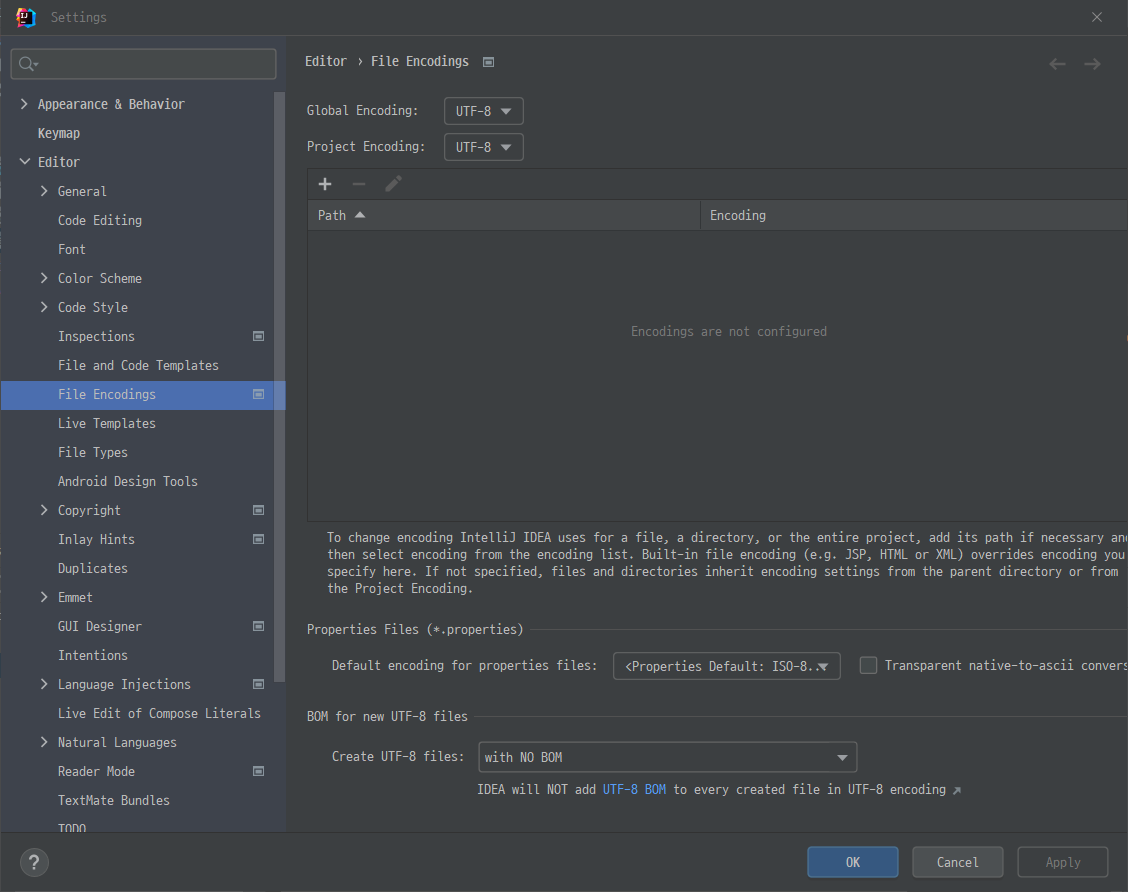Click the back navigation arrow
Image resolution: width=1128 pixels, height=892 pixels.
click(1058, 64)
